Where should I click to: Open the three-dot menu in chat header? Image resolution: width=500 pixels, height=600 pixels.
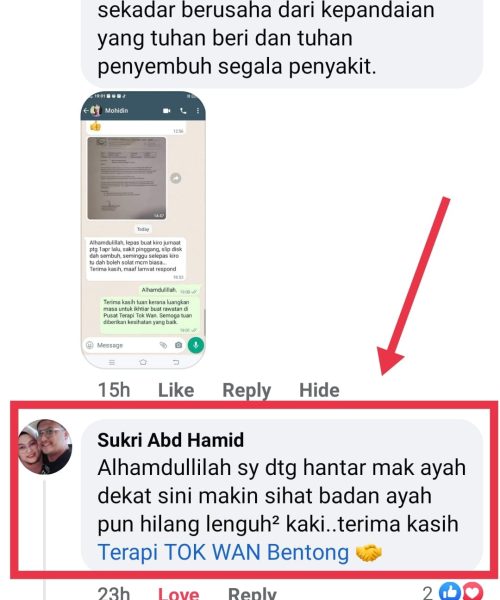tap(198, 111)
